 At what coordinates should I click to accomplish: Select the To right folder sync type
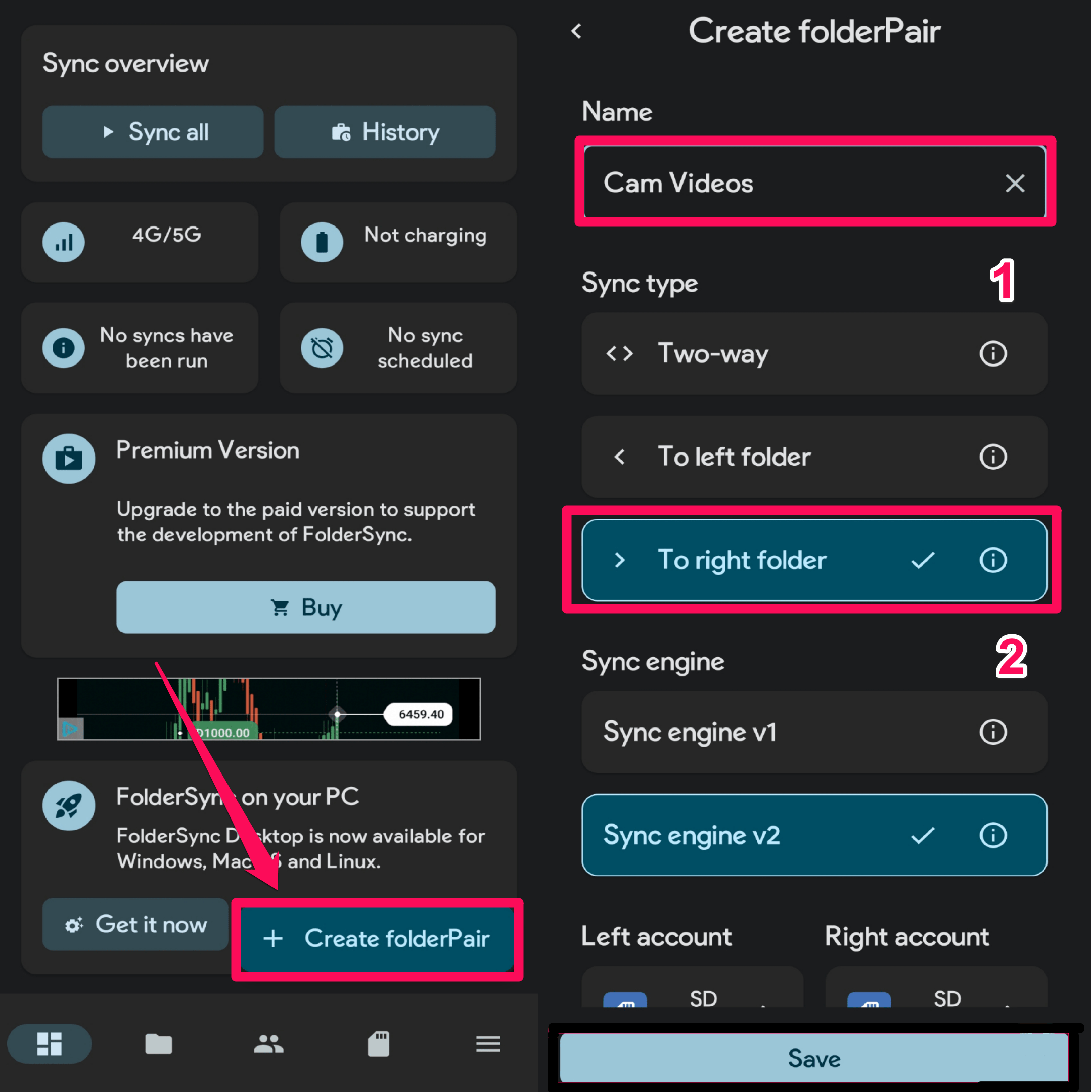[814, 560]
